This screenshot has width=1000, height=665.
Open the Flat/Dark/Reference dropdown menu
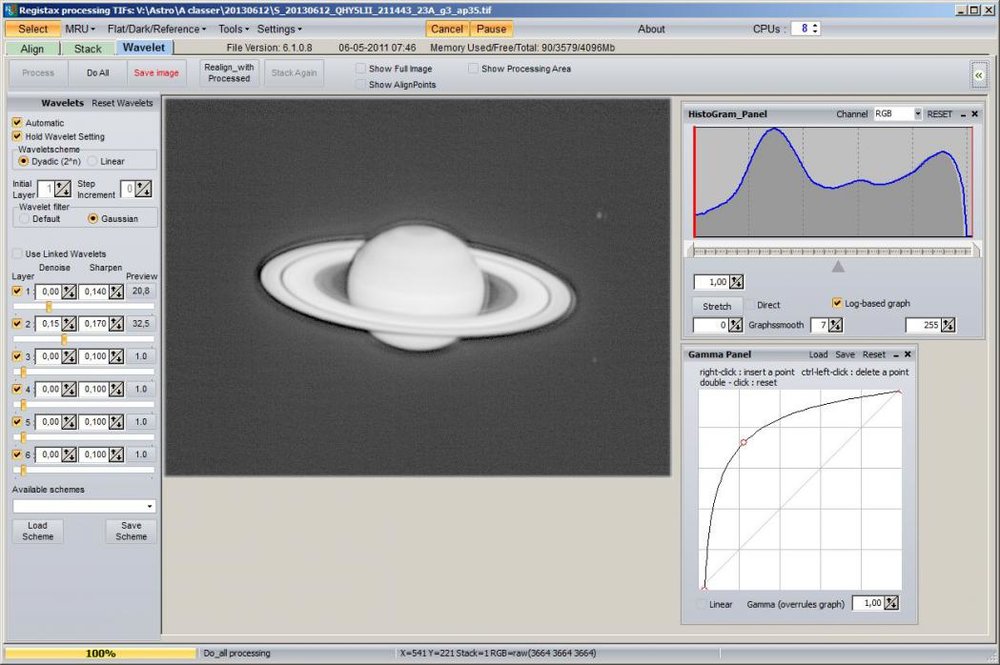click(157, 29)
